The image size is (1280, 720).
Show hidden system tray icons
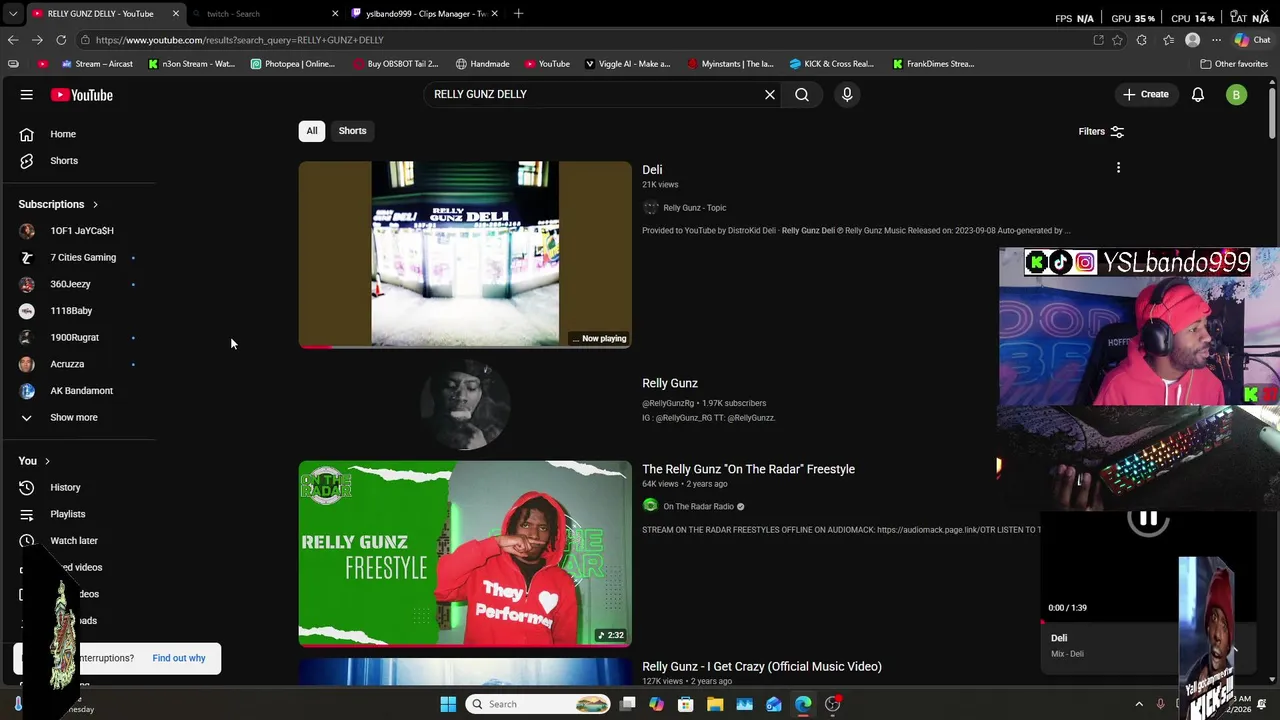click(1139, 704)
